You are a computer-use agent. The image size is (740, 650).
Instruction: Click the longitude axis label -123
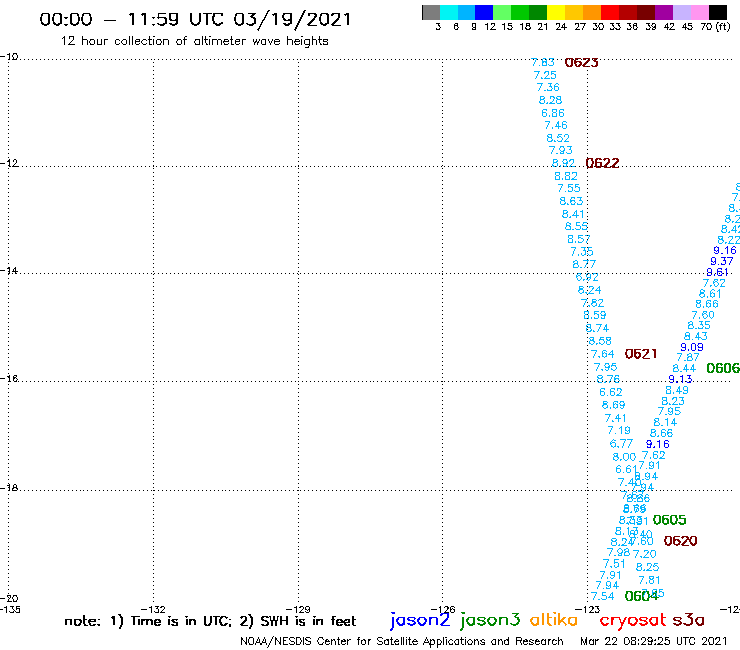(x=588, y=609)
